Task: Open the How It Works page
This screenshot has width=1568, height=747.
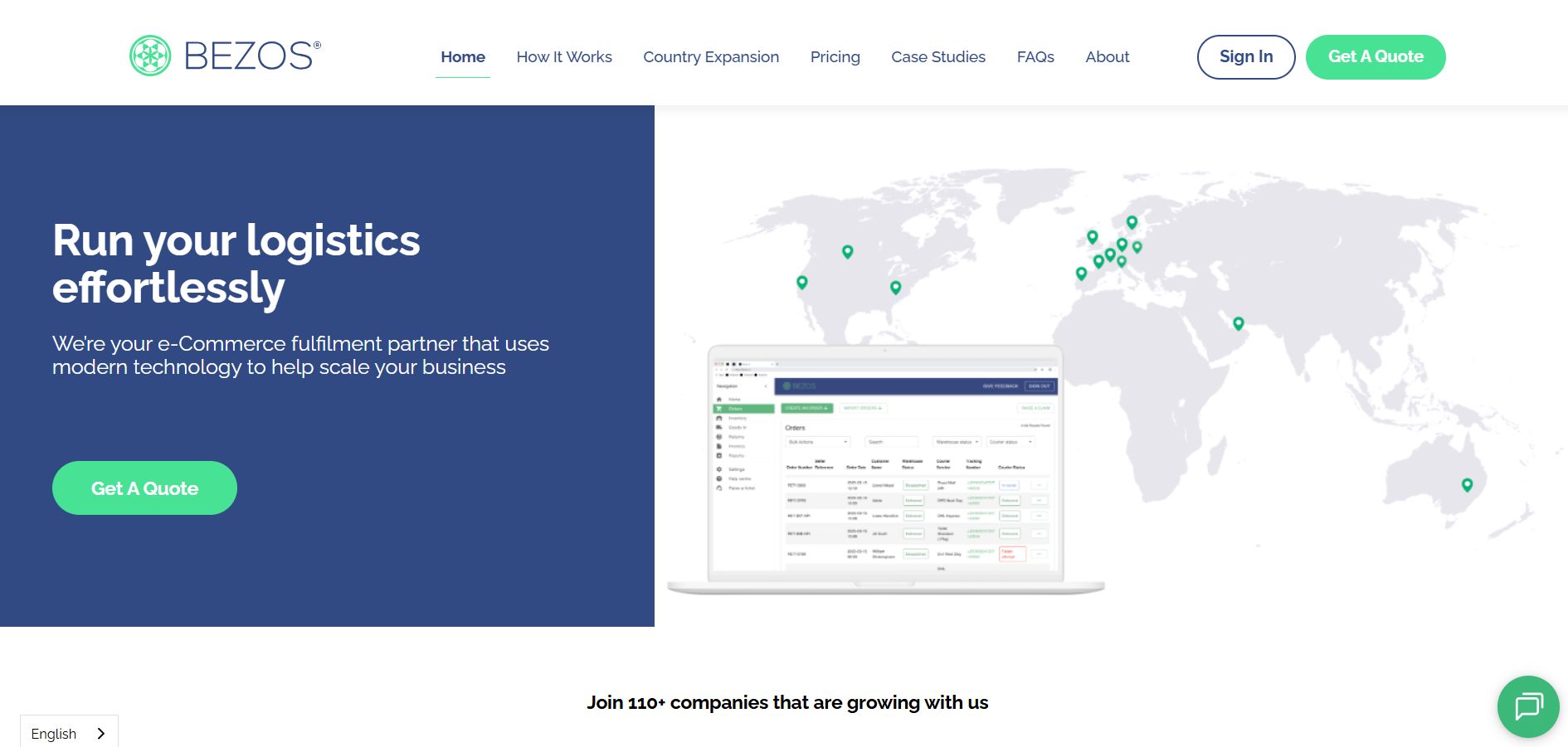Action: (x=563, y=57)
